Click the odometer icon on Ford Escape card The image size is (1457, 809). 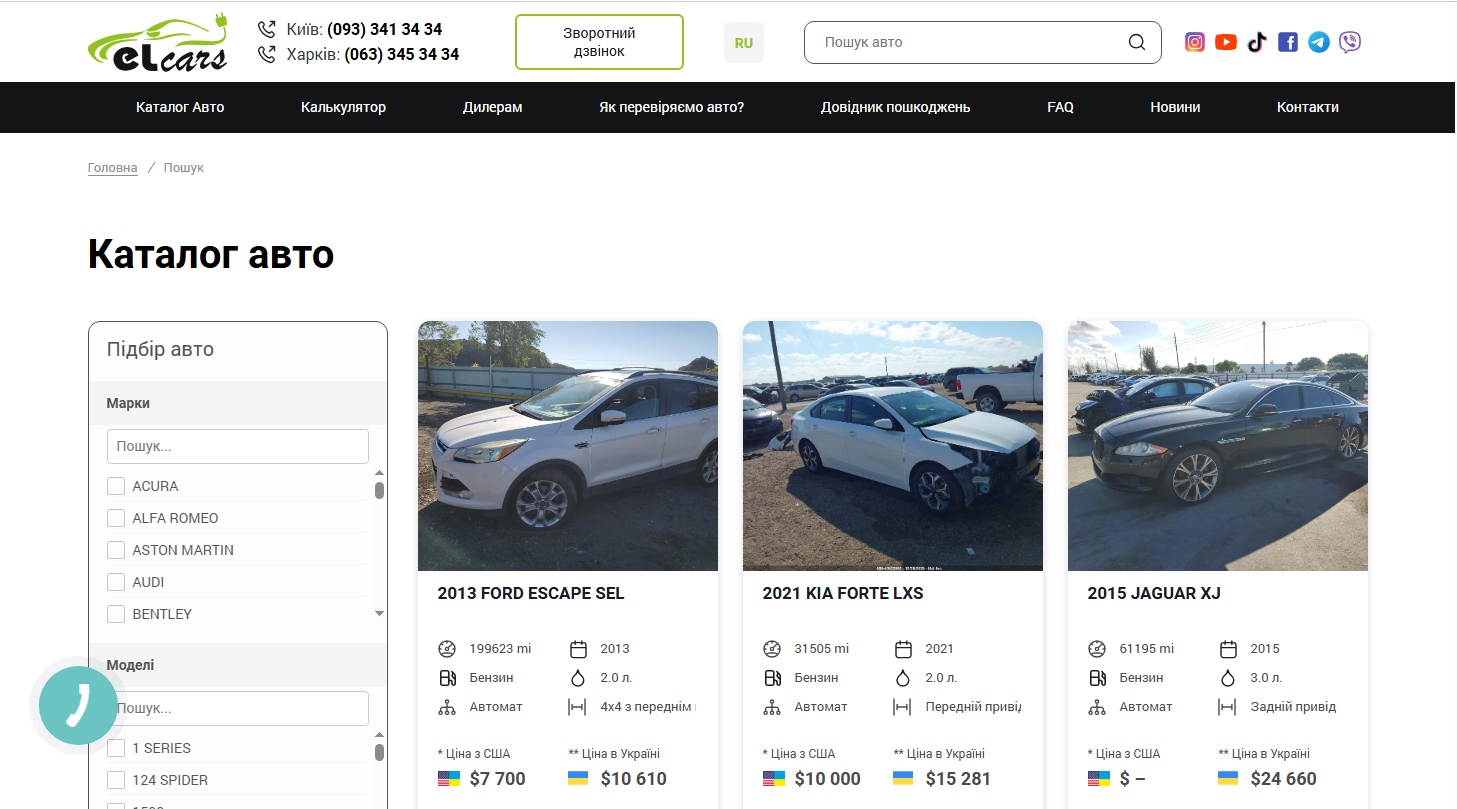point(447,649)
